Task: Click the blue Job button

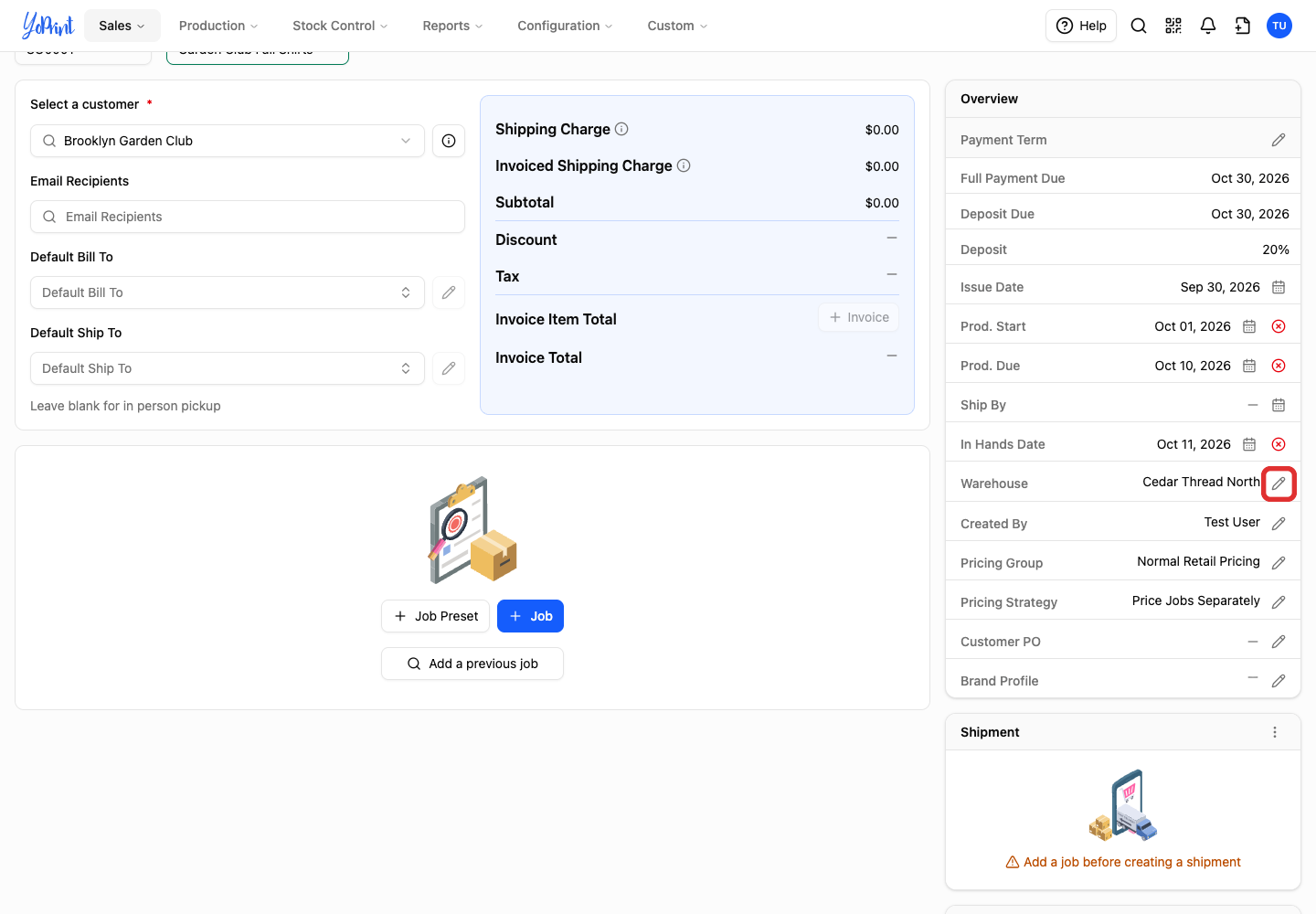Action: click(530, 616)
